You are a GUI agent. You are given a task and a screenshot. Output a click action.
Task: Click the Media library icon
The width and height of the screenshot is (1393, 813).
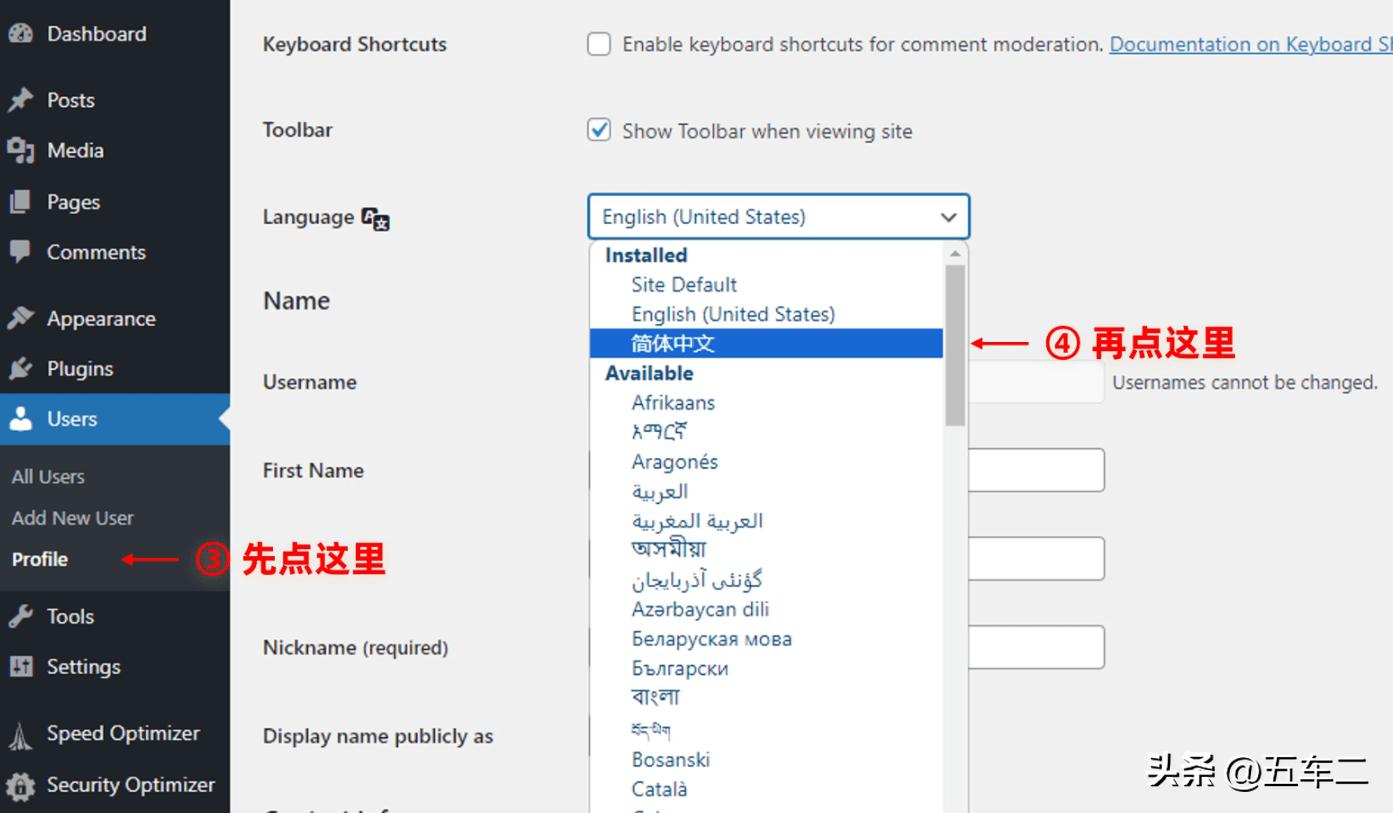tap(20, 150)
